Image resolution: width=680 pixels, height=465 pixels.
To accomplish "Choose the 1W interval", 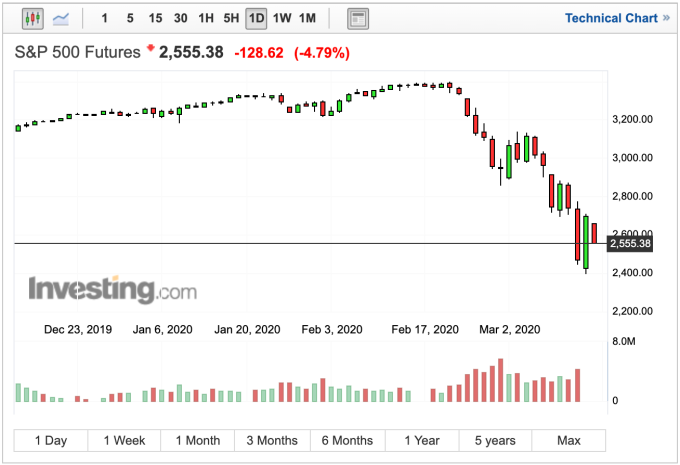I will click(282, 18).
